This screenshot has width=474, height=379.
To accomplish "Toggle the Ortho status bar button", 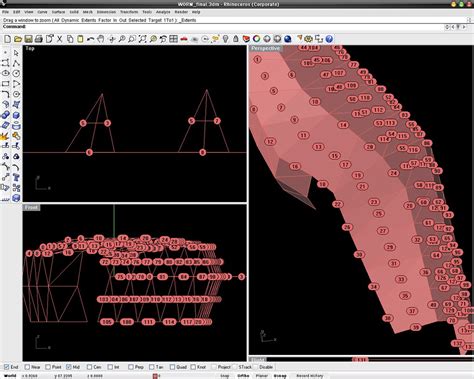I will tap(243, 376).
